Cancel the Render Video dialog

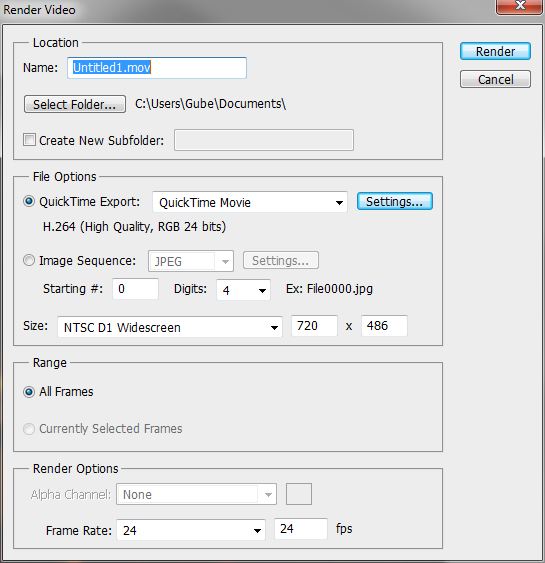(495, 79)
